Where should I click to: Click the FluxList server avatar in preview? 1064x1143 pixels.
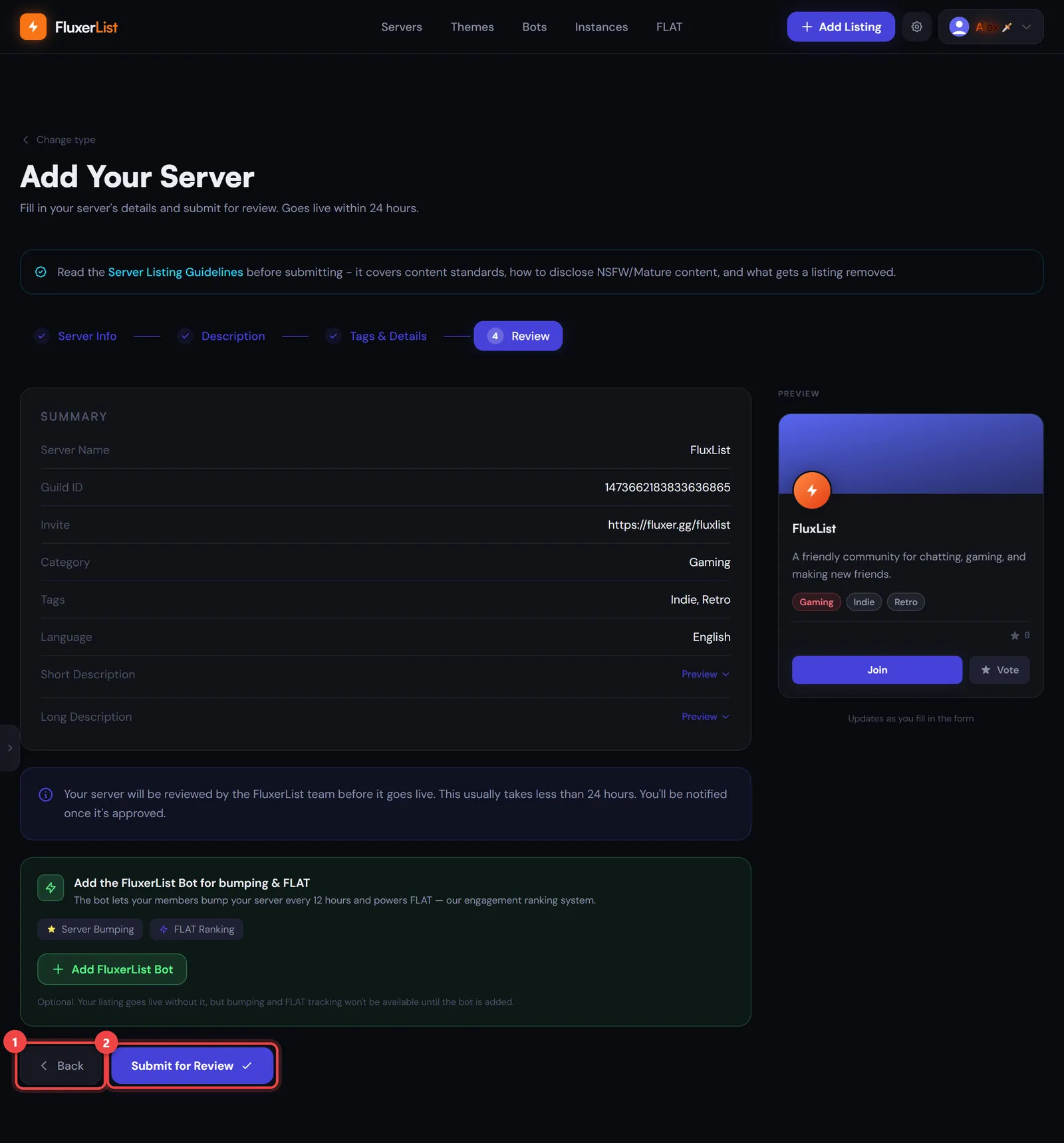(x=812, y=490)
